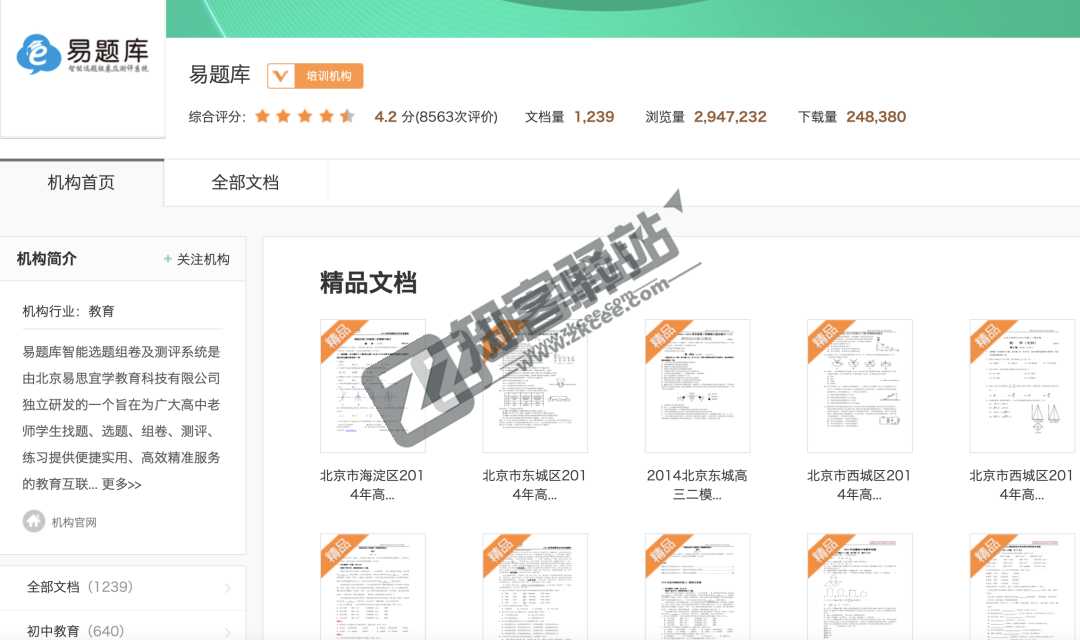This screenshot has height=640, width=1080.
Task: Click the home icon beside 机构官网
Action: tap(31, 521)
